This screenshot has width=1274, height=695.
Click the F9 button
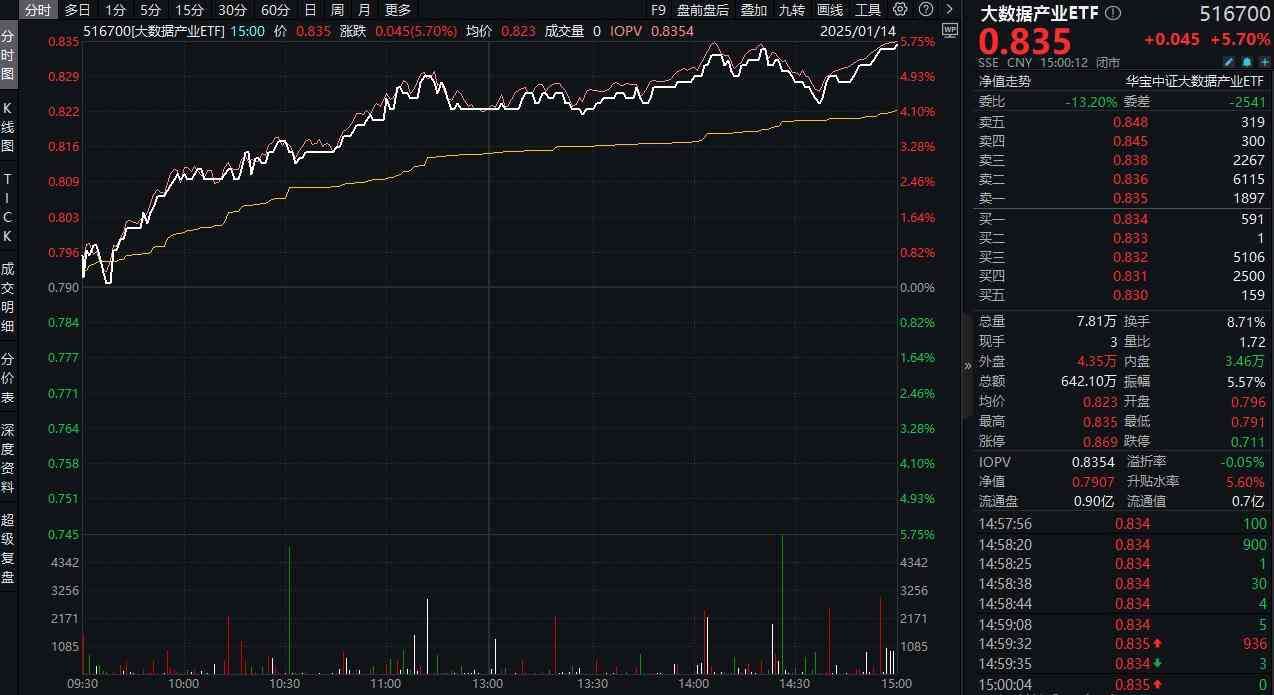[657, 10]
